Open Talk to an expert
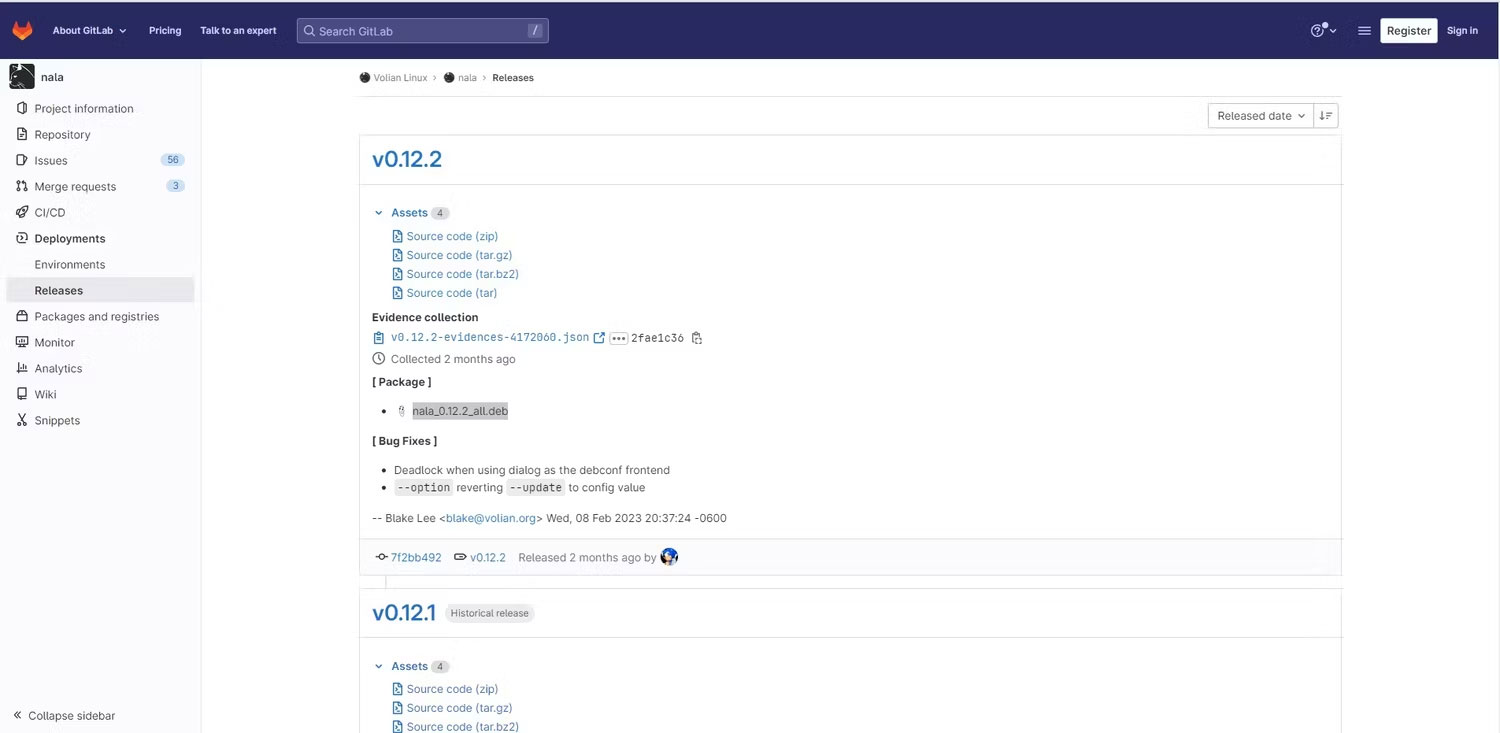 click(238, 30)
